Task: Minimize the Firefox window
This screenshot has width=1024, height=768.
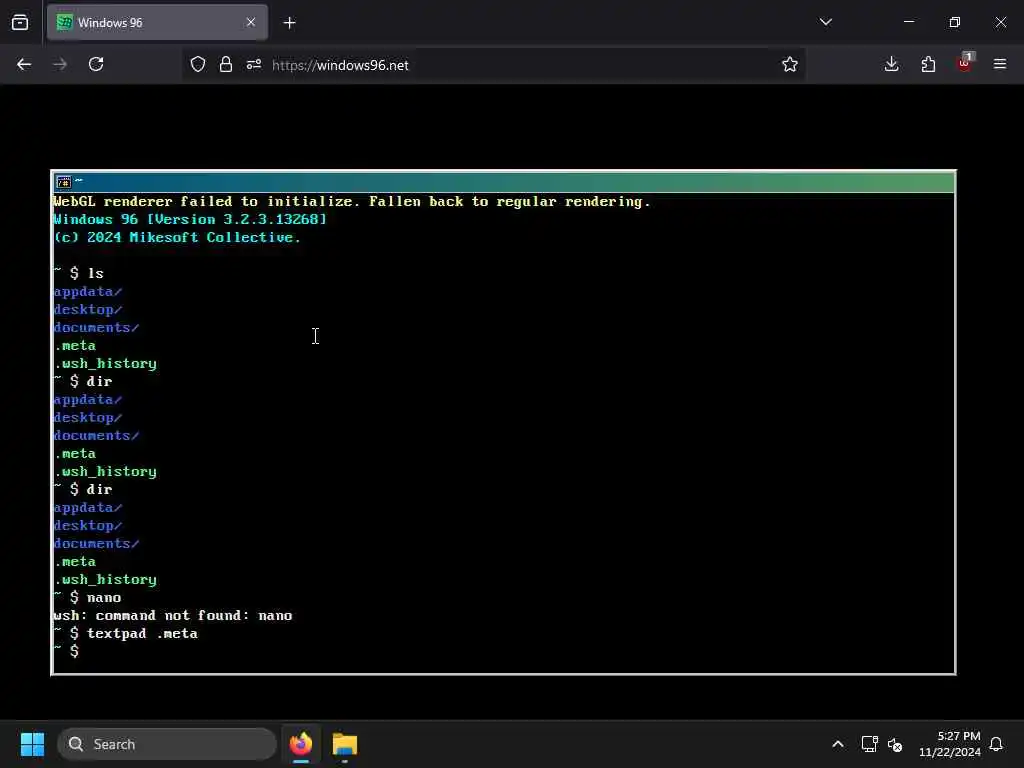Action: click(x=908, y=22)
